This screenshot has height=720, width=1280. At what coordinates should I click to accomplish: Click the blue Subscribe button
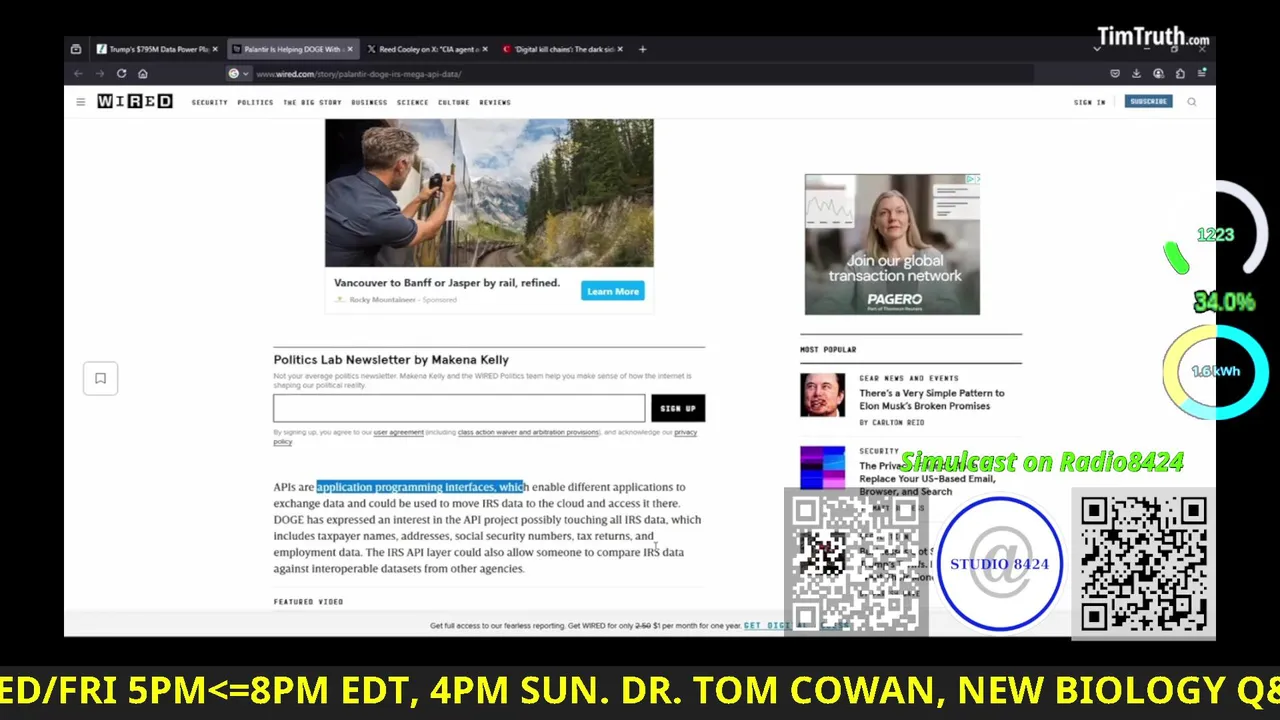pos(1148,102)
